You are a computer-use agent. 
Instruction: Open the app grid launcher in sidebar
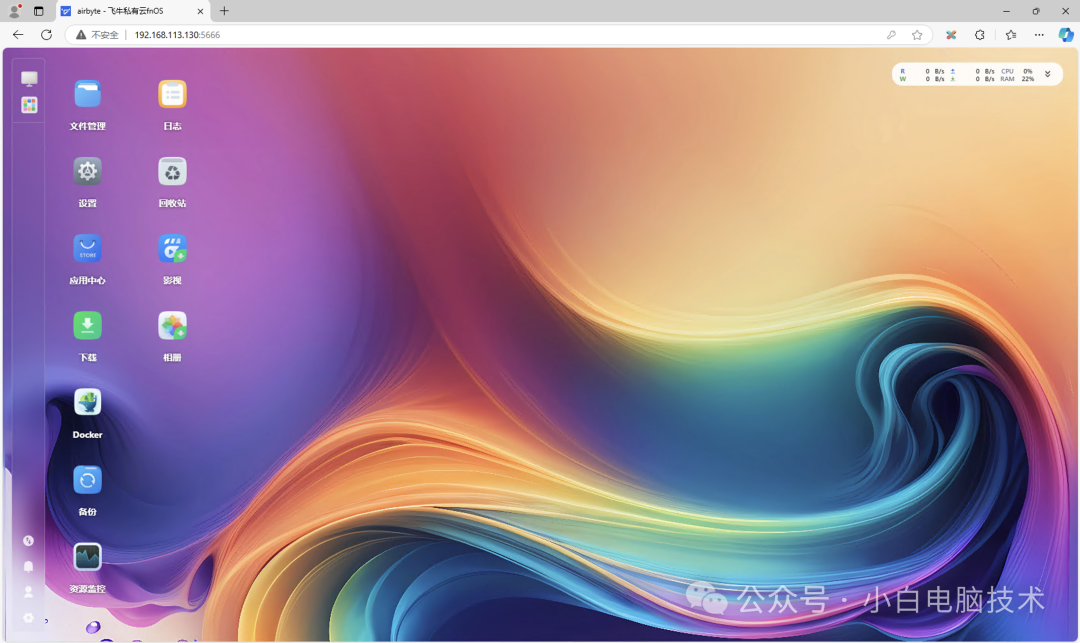(29, 105)
